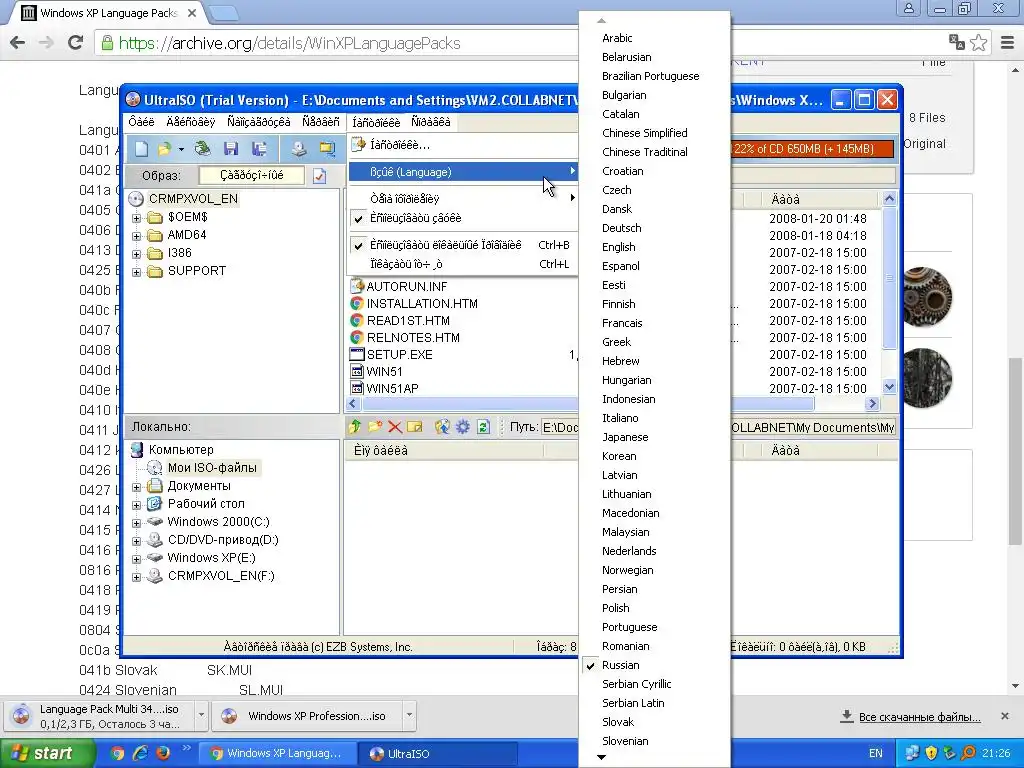The width and height of the screenshot is (1024, 768).
Task: Expand the SUPPORT folder tree node
Action: [x=136, y=272]
